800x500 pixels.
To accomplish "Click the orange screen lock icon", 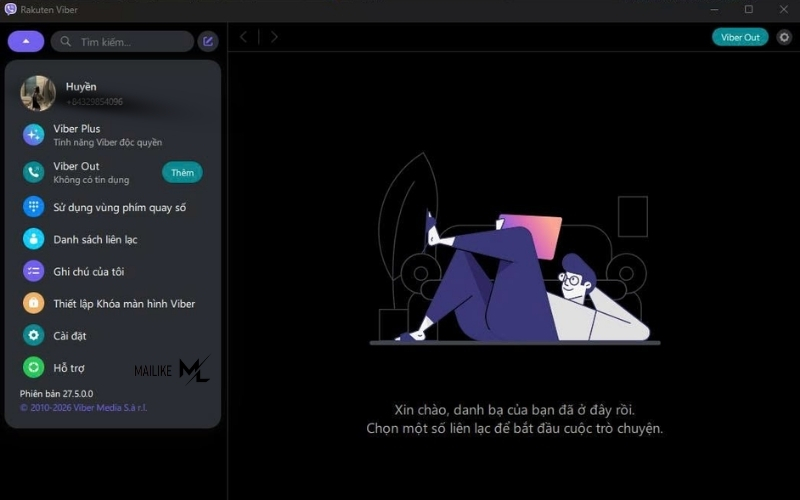I will point(34,303).
